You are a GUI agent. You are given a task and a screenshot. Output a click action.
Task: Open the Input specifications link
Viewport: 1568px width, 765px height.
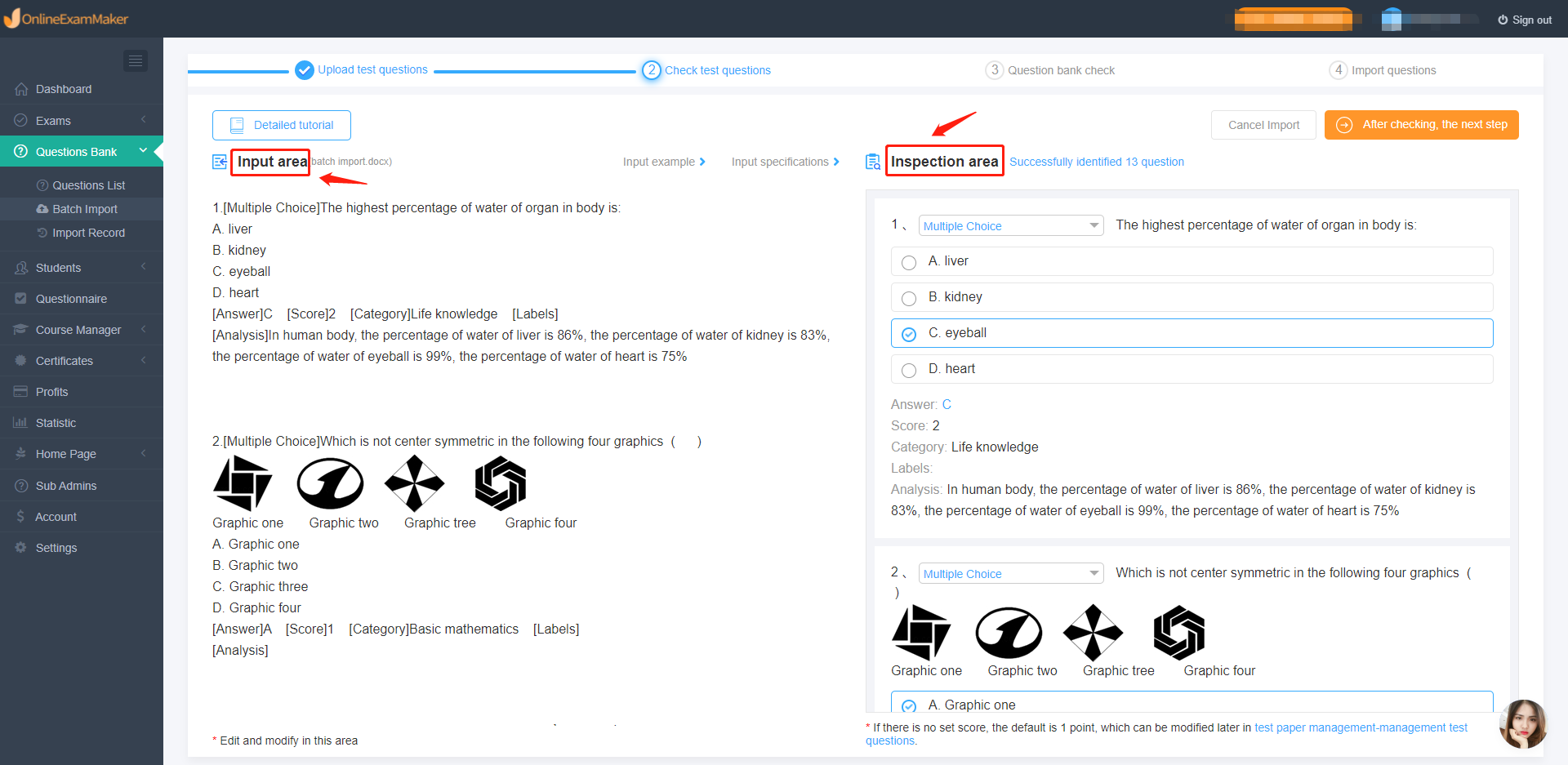coord(786,162)
